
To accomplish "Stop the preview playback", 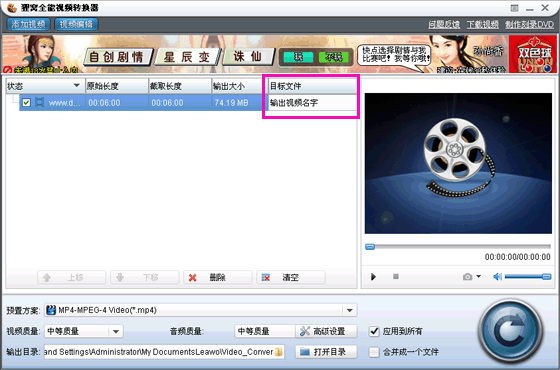I will click(396, 276).
